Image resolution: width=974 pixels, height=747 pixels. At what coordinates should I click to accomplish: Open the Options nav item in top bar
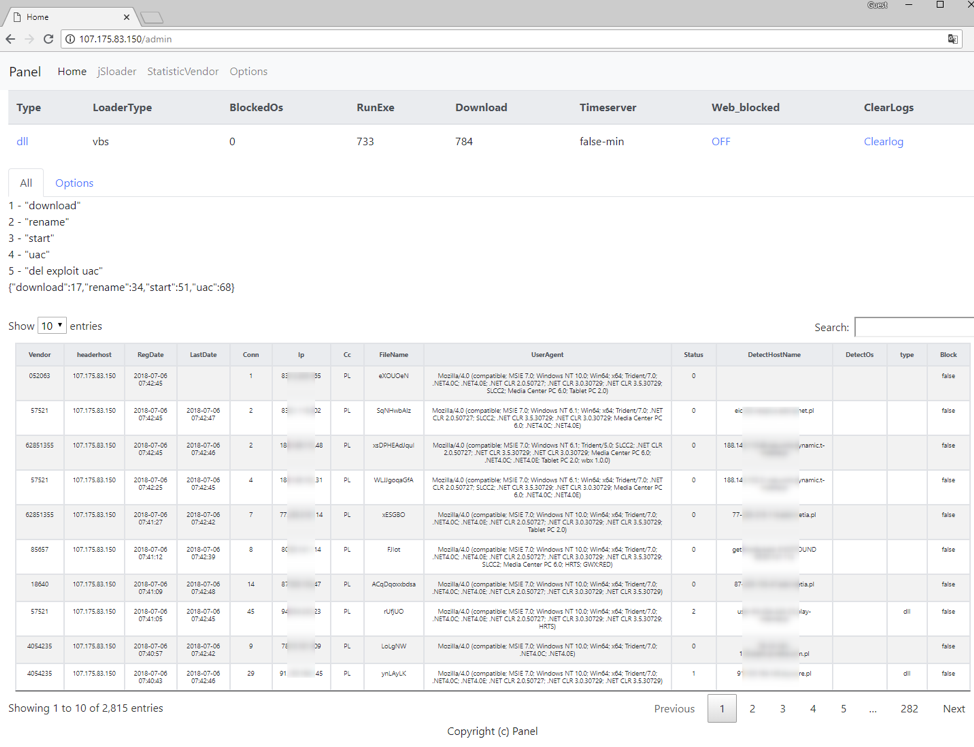[x=248, y=71]
